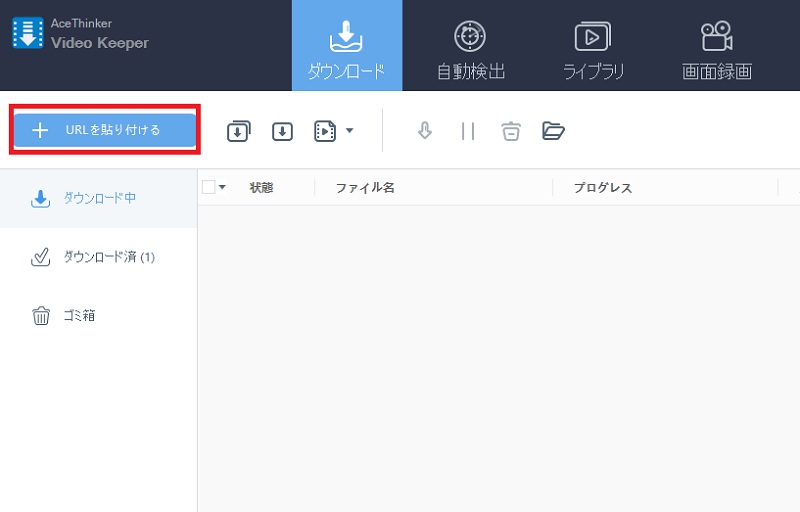Select ダウンロード中 in the sidebar
The width and height of the screenshot is (800, 512).
(98, 198)
